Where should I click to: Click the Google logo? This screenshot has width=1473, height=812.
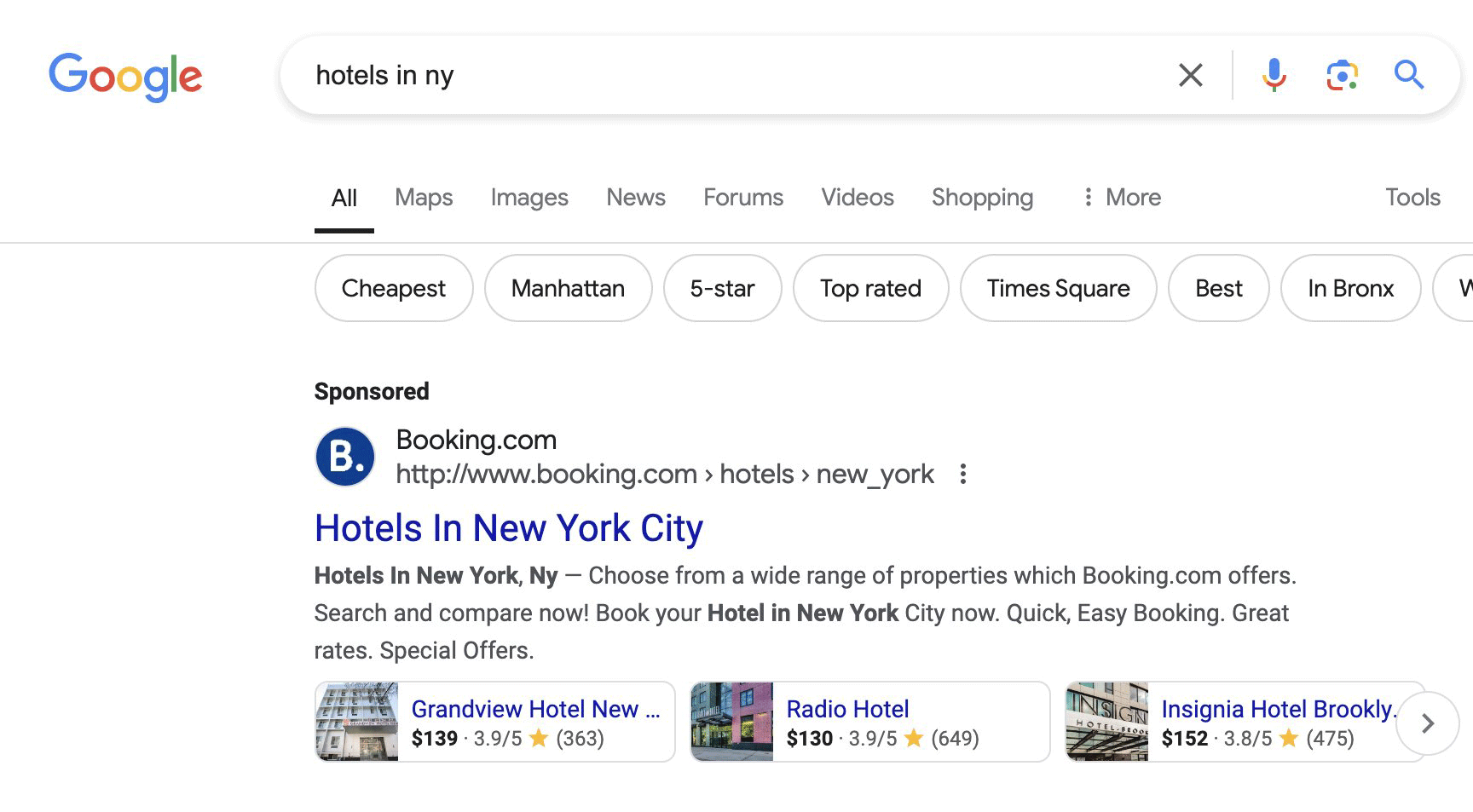pos(125,77)
